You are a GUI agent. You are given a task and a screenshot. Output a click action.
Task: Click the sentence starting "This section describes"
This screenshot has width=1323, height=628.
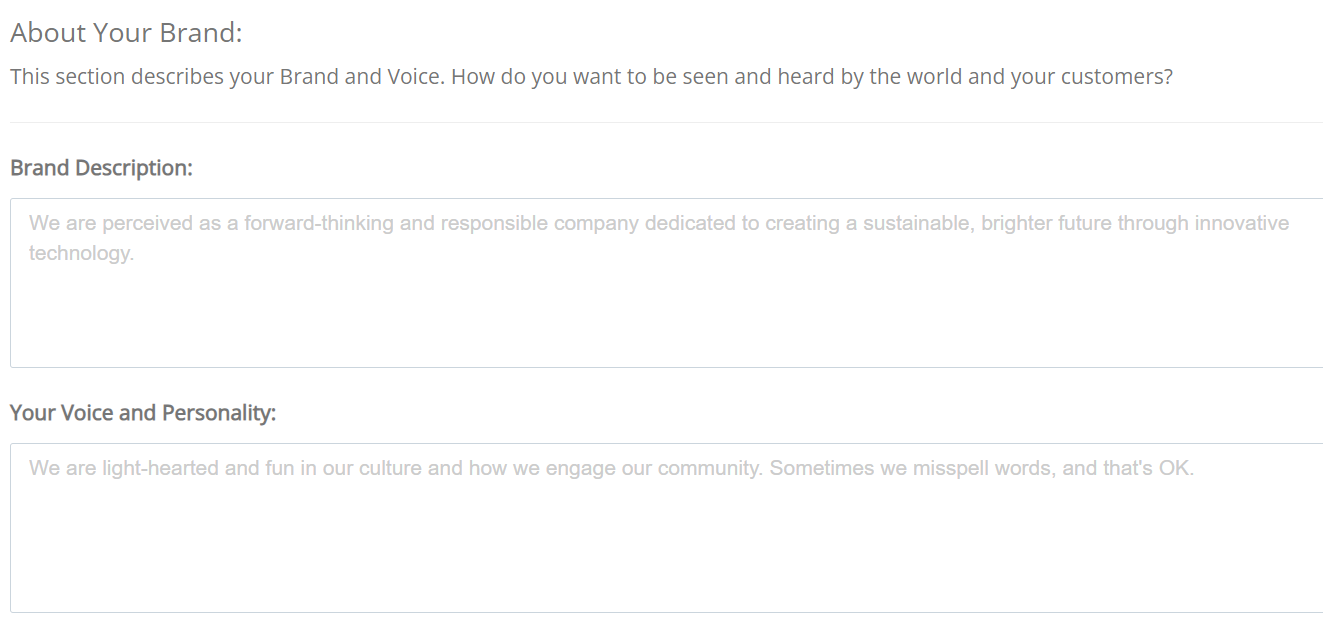click(x=590, y=77)
